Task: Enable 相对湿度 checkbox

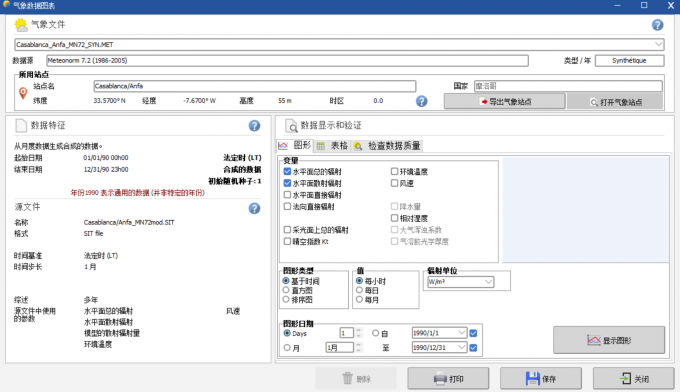Action: pyautogui.click(x=394, y=218)
